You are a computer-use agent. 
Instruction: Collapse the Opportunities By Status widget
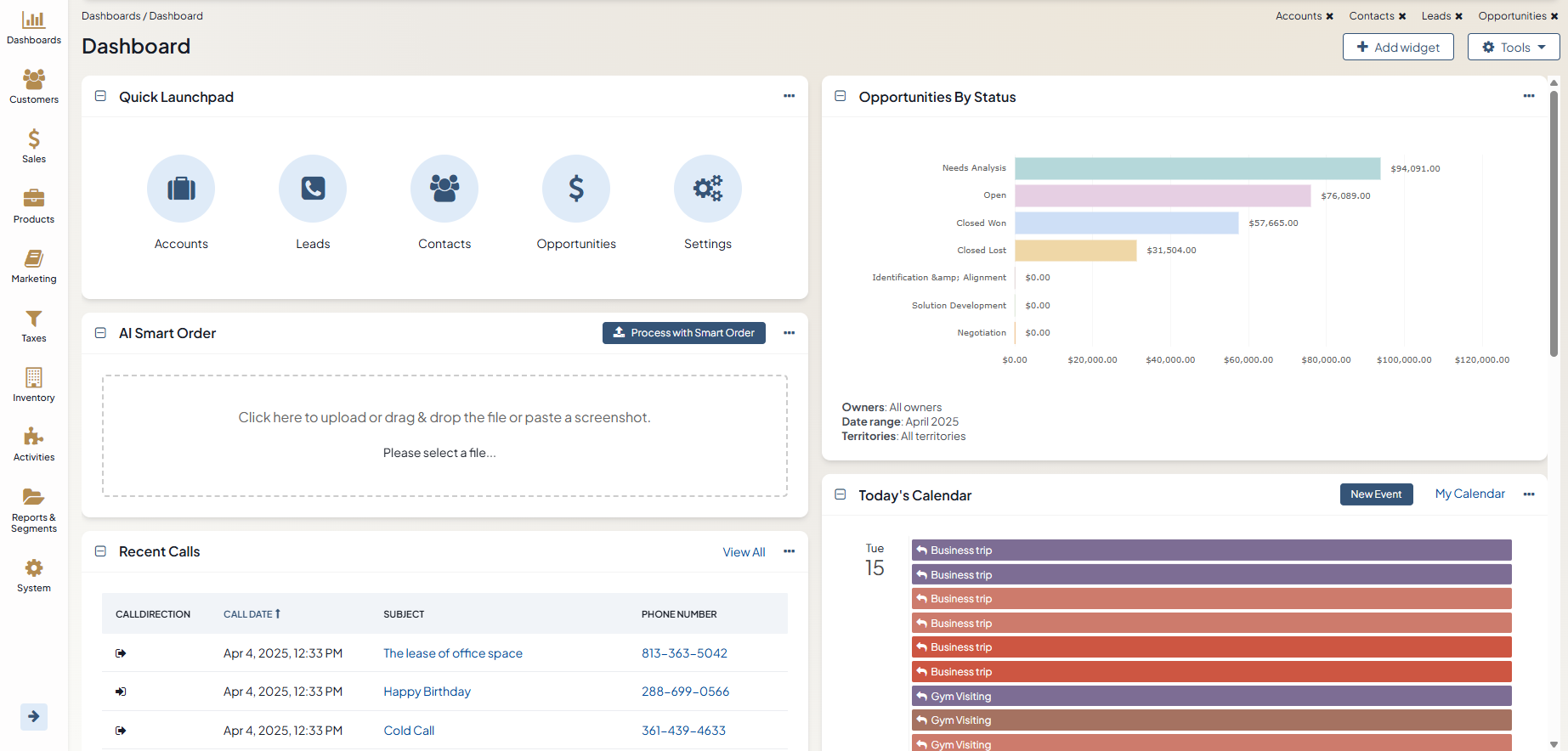click(x=841, y=96)
